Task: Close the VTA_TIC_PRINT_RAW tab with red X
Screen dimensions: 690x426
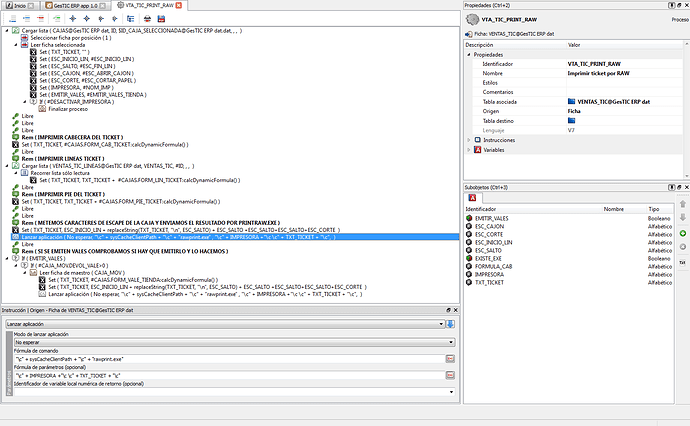Action: point(179,5)
